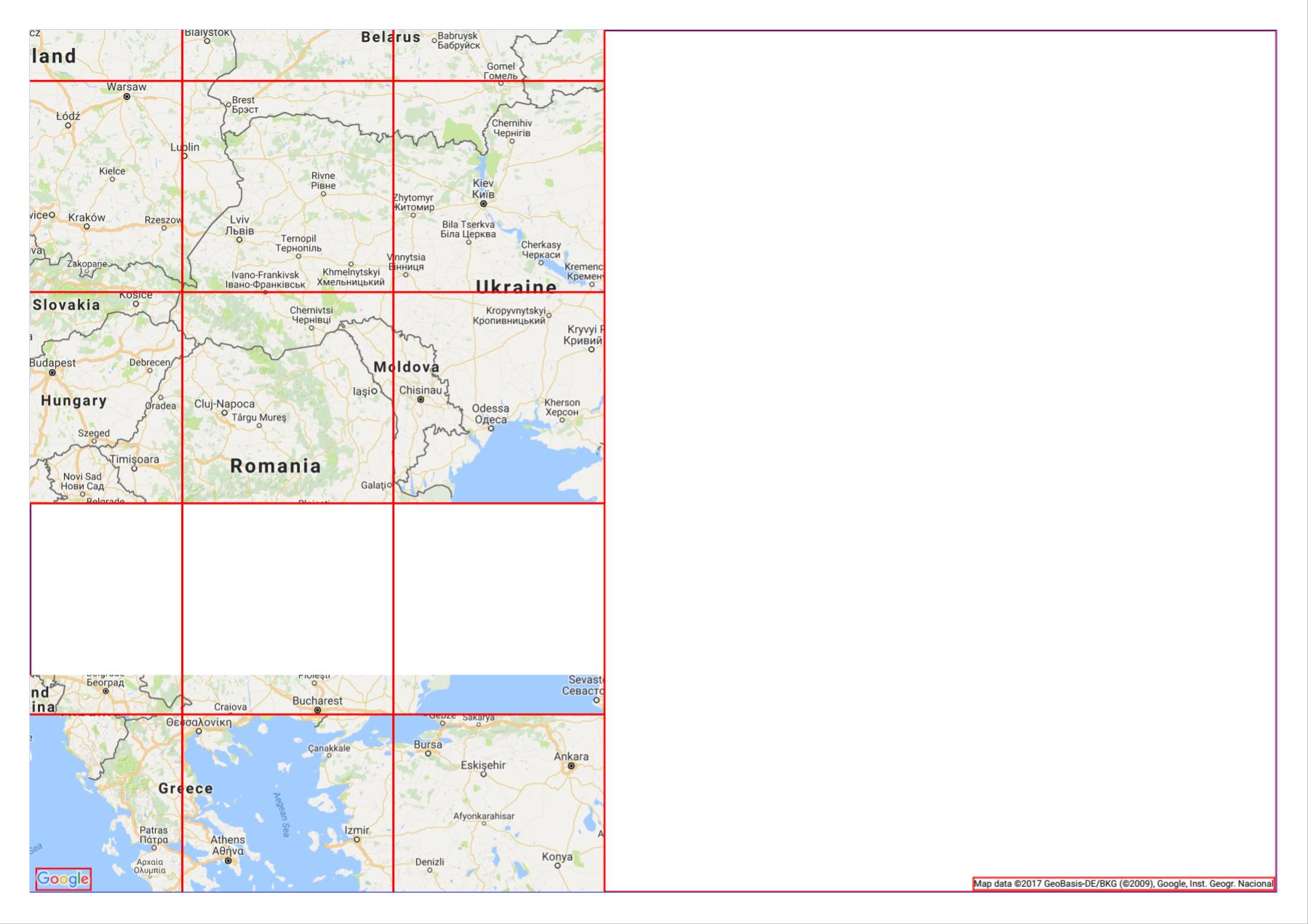
Task: Click the Slovakia country label
Action: coord(66,305)
